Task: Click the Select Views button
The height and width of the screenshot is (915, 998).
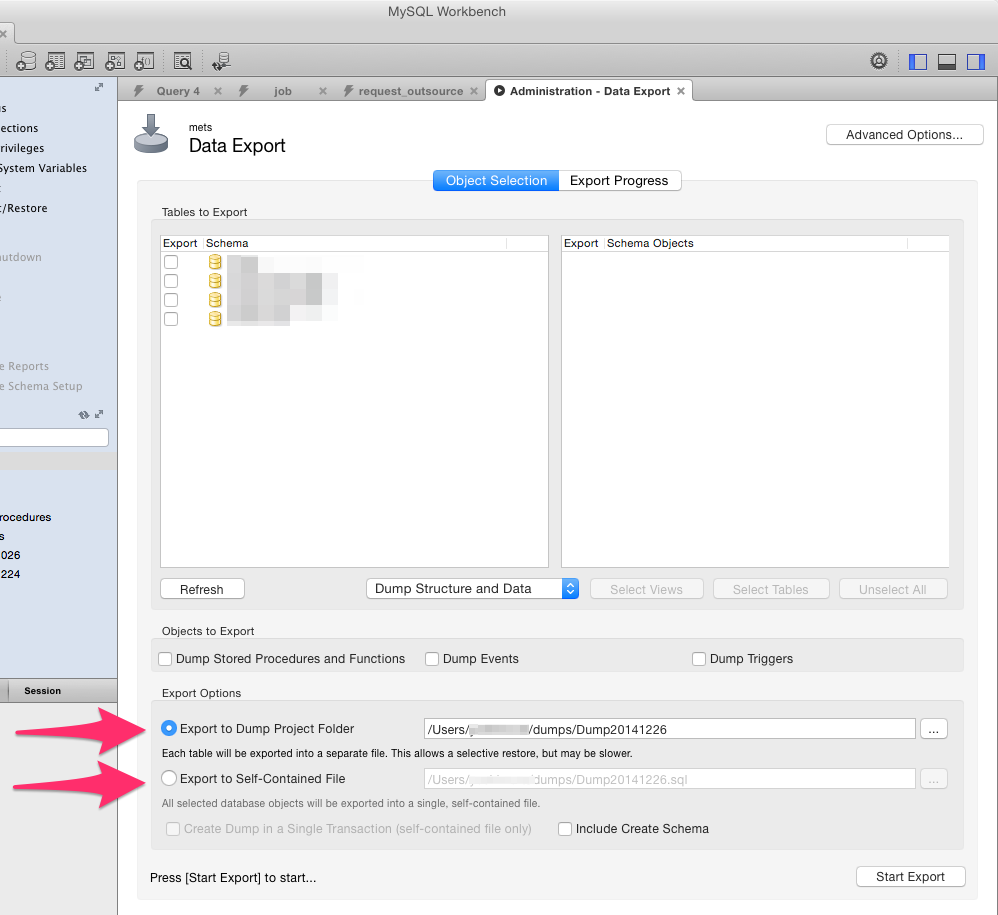Action: point(647,589)
